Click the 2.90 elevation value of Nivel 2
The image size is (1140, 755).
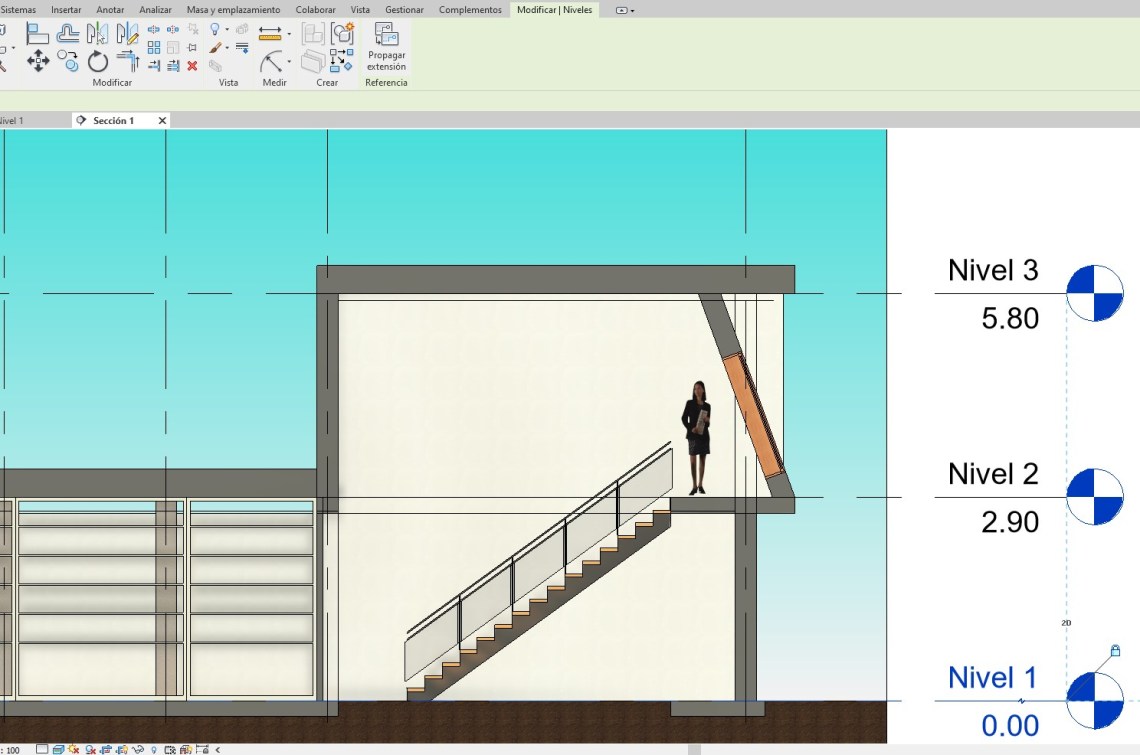click(1010, 522)
